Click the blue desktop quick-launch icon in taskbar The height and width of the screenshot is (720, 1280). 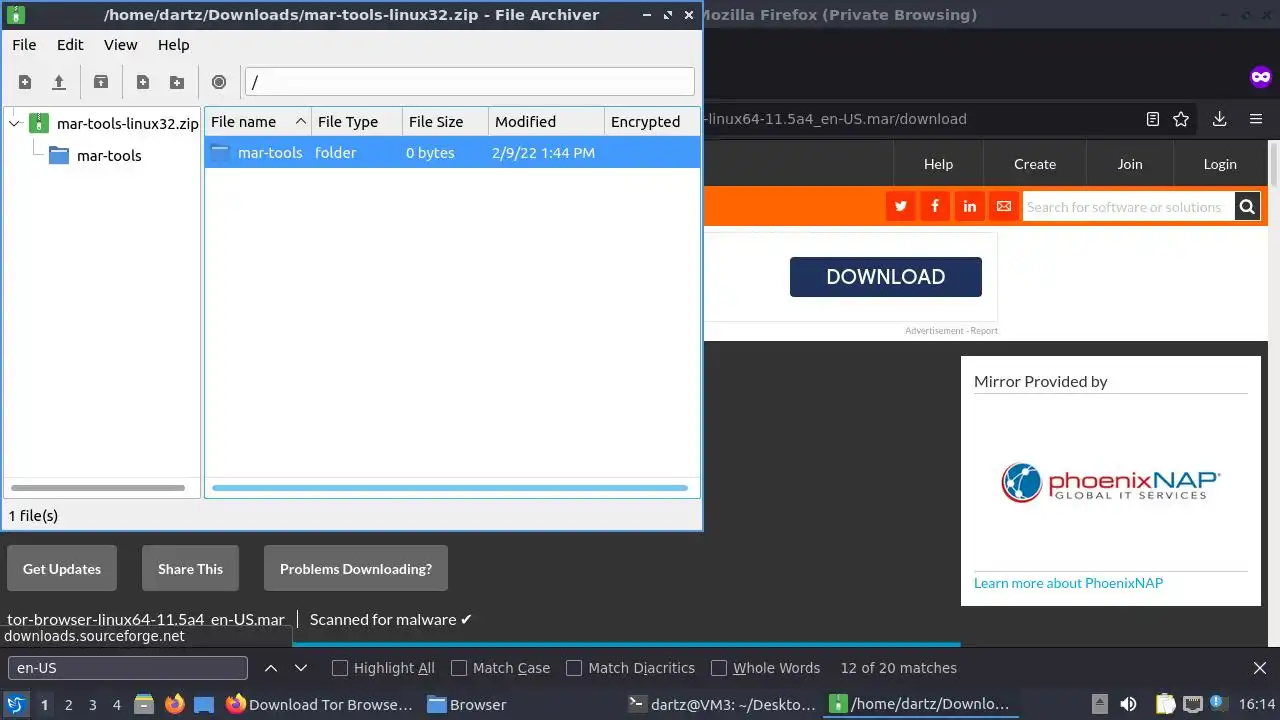(x=204, y=704)
